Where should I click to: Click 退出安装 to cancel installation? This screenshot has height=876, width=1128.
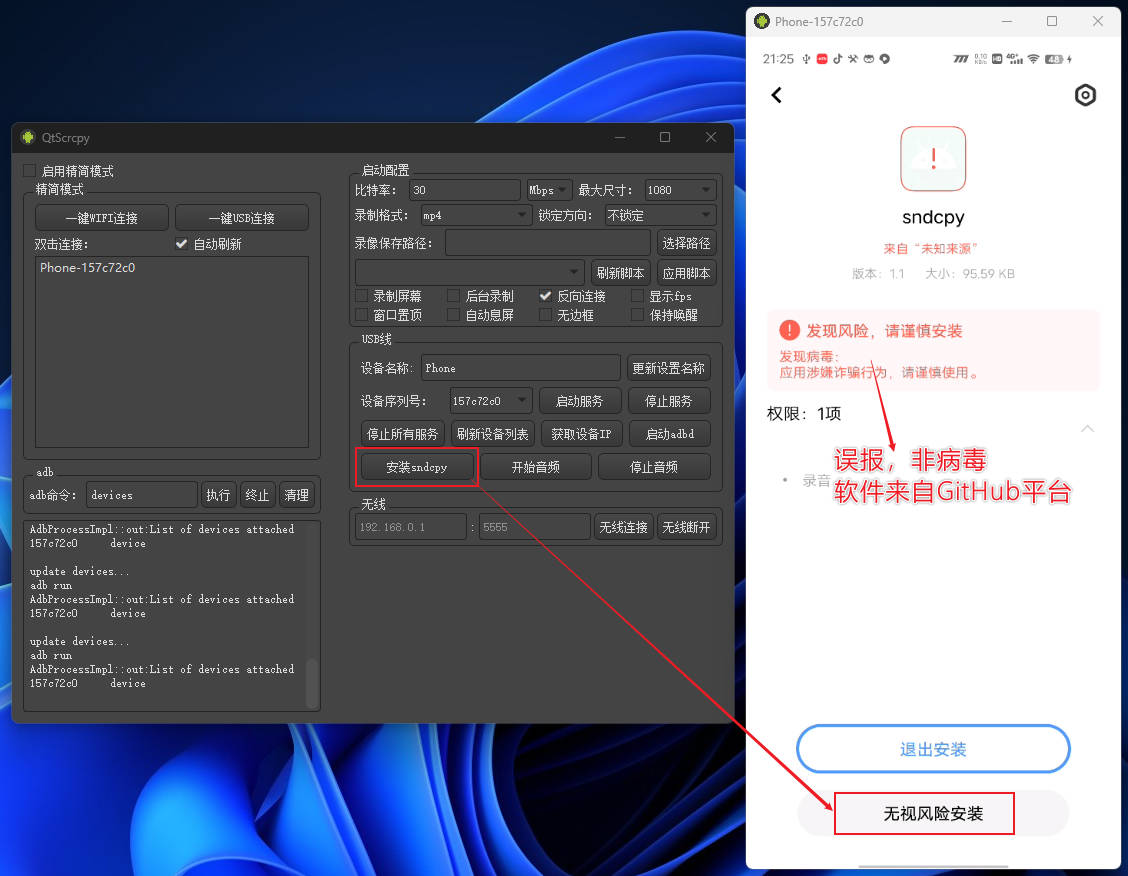pos(932,748)
